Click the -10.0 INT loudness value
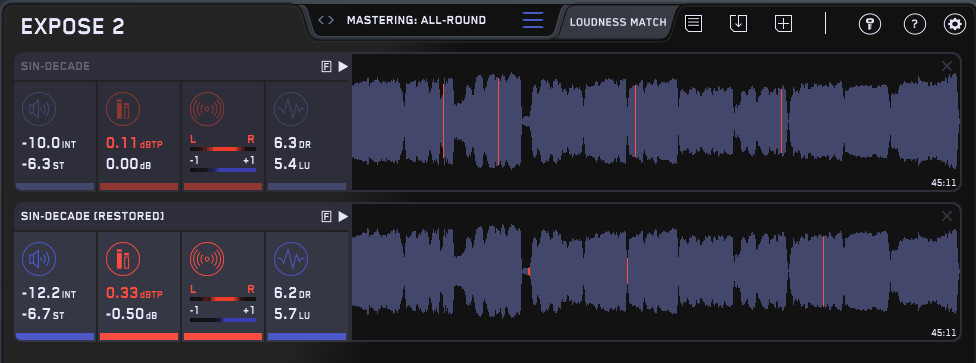This screenshot has height=363, width=976. 49,144
